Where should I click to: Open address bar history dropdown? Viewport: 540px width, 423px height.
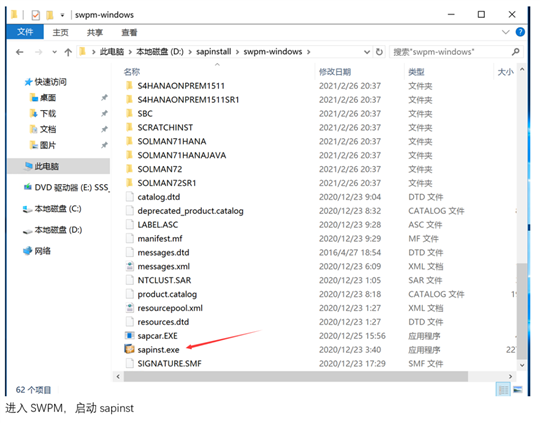[x=367, y=52]
